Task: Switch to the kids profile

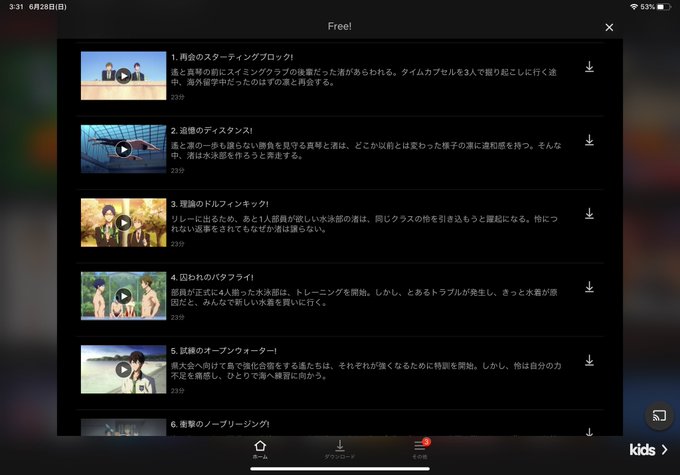Action: click(x=649, y=450)
